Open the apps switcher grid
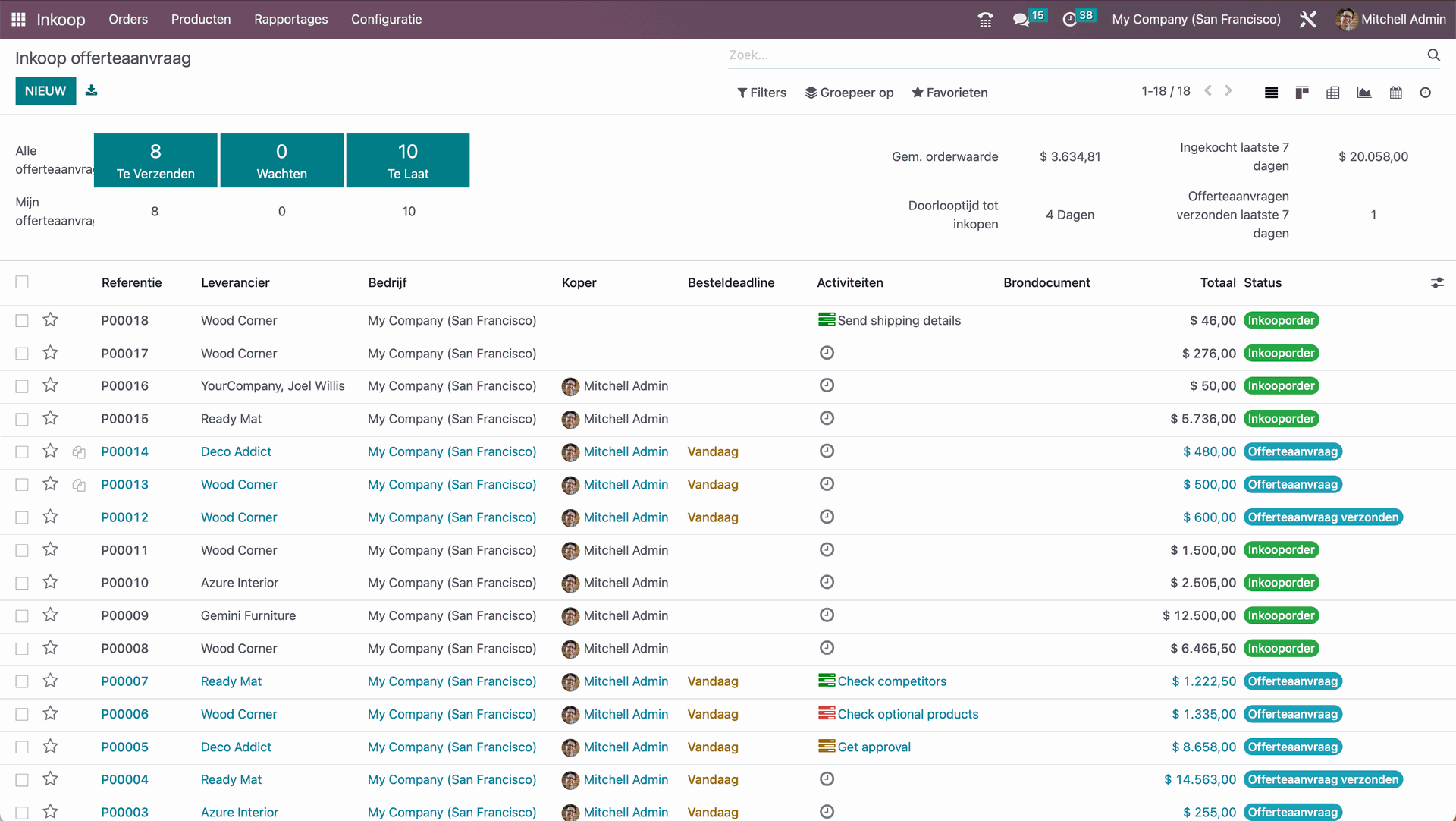Image resolution: width=1456 pixels, height=821 pixels. 17,19
